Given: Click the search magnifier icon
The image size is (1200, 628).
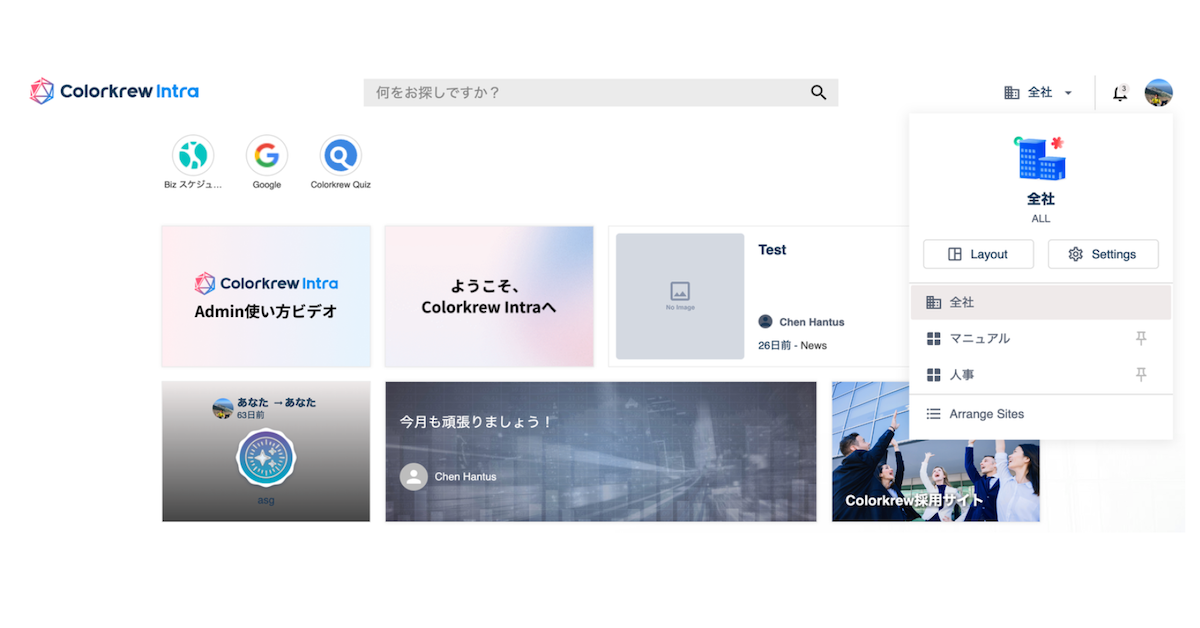Looking at the screenshot, I should (x=818, y=93).
